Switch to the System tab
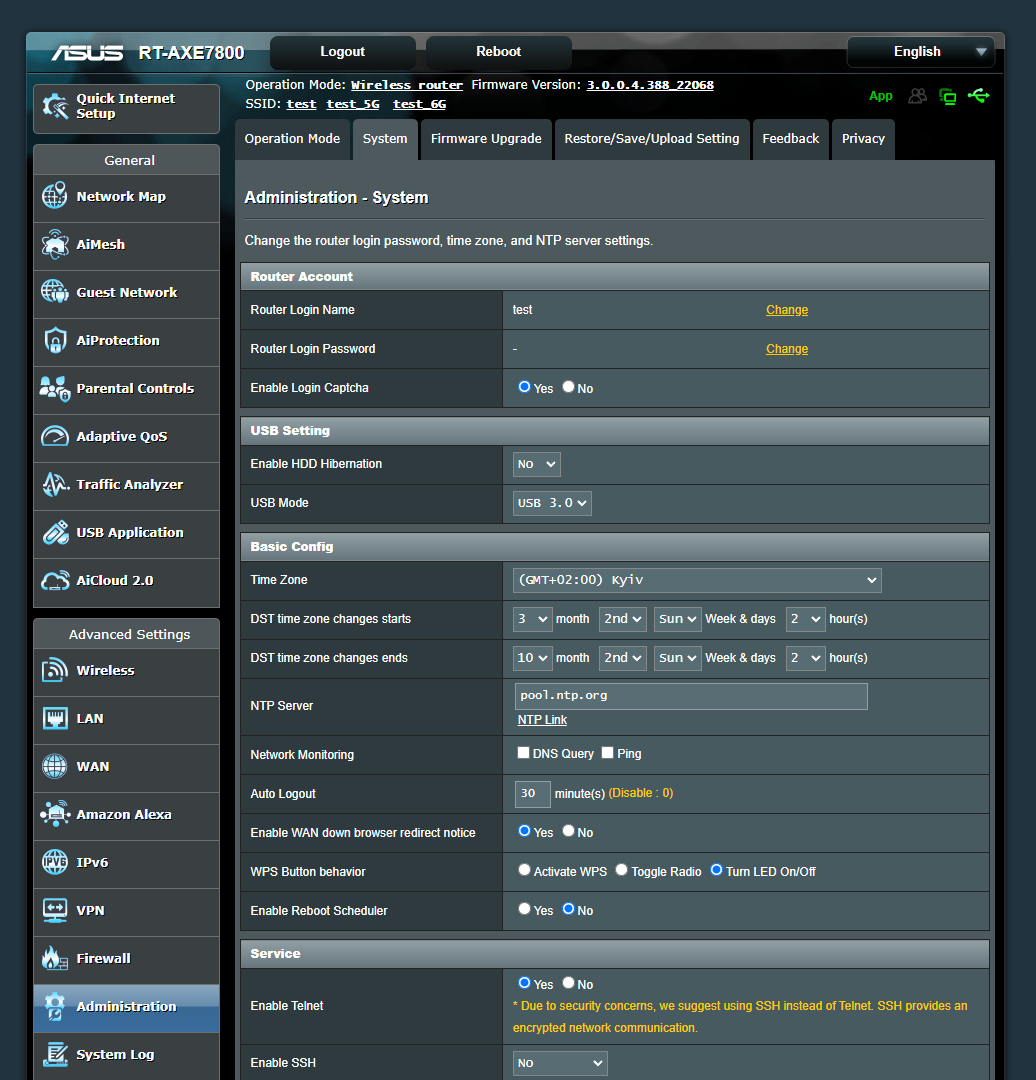Viewport: 1036px width, 1080px height. coord(385,139)
